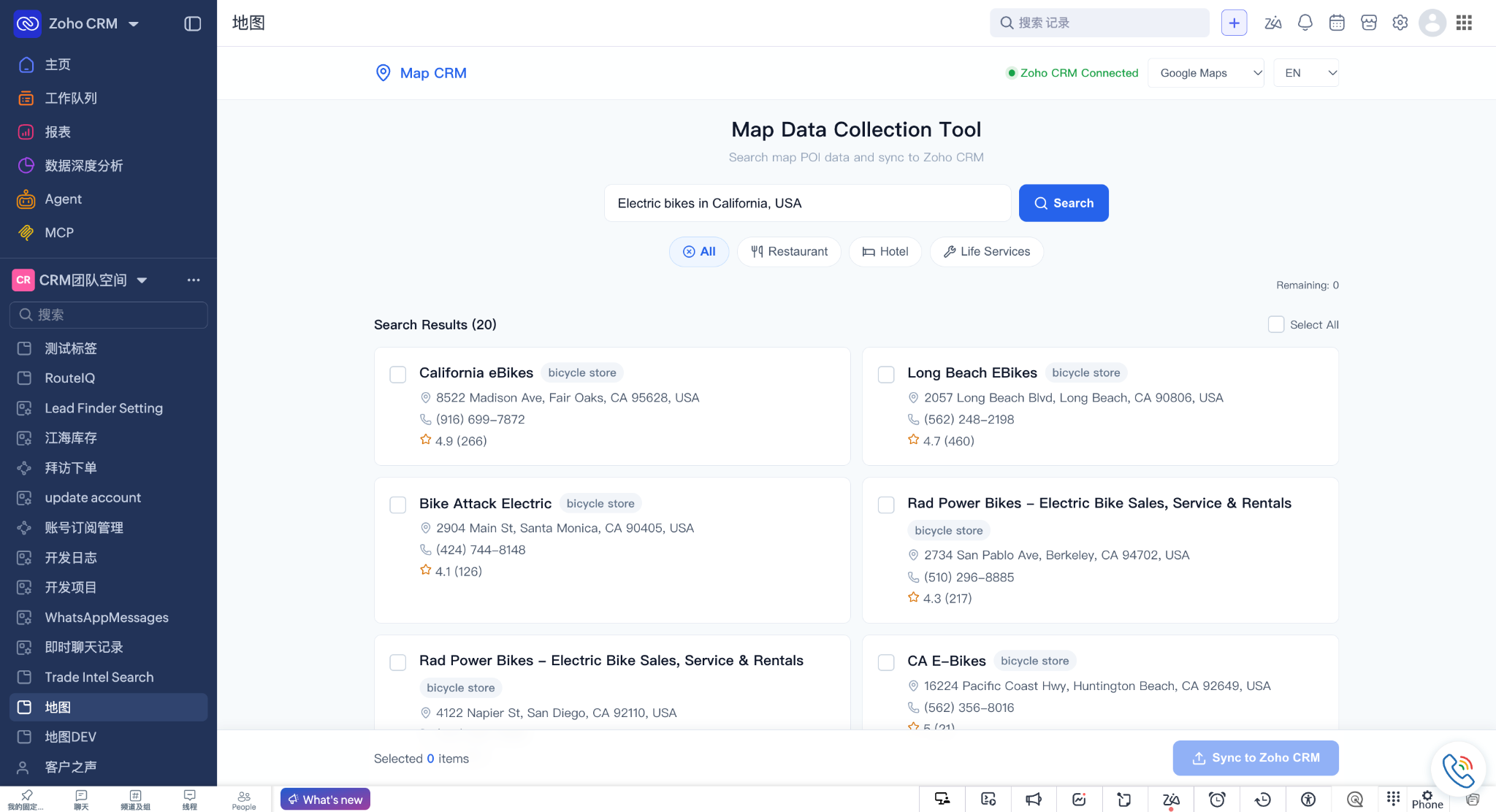Open the calendar icon in top bar
Screen dimensions: 1496x812
[1337, 23]
